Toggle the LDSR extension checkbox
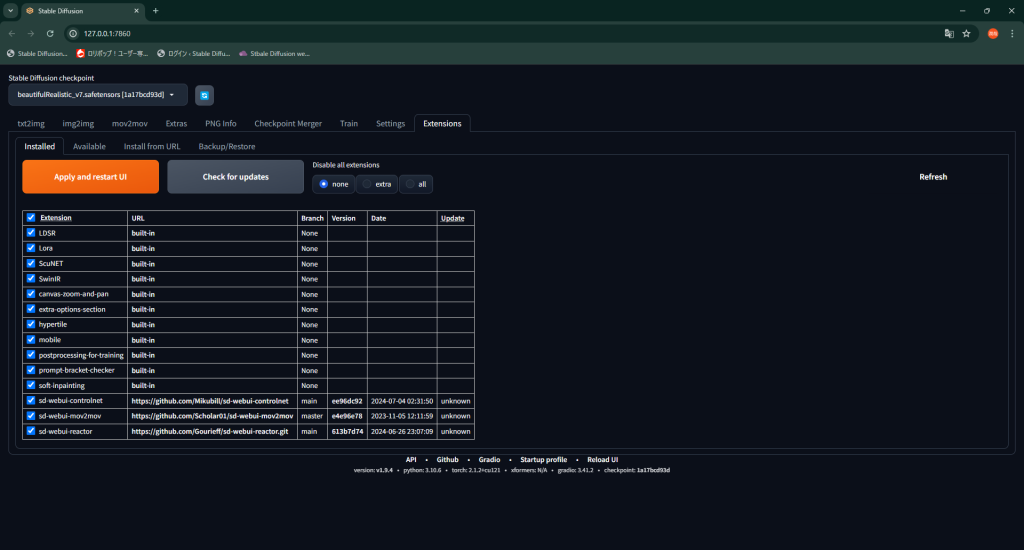Image resolution: width=1024 pixels, height=550 pixels. pos(31,232)
